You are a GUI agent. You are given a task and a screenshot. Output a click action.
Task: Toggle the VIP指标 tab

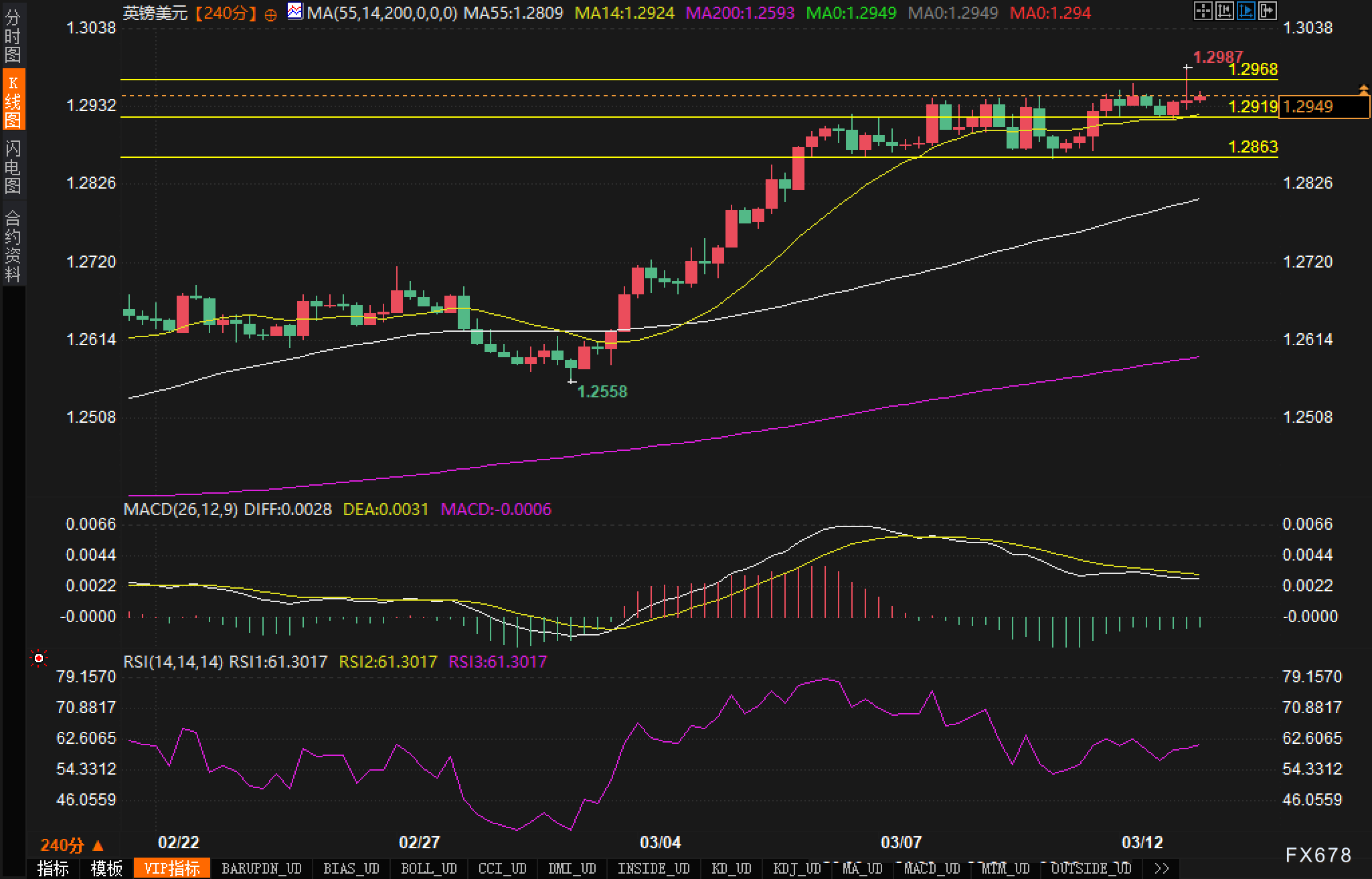[x=172, y=868]
